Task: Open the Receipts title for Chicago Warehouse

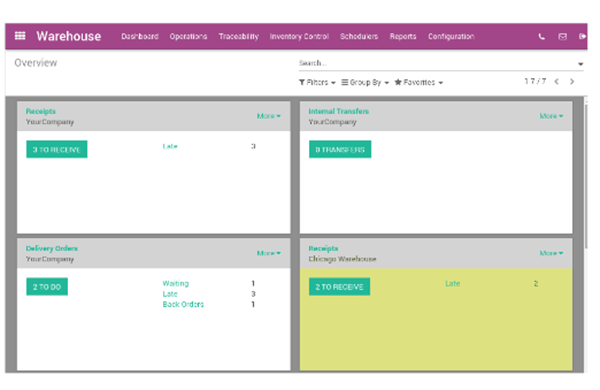Action: pyautogui.click(x=323, y=248)
